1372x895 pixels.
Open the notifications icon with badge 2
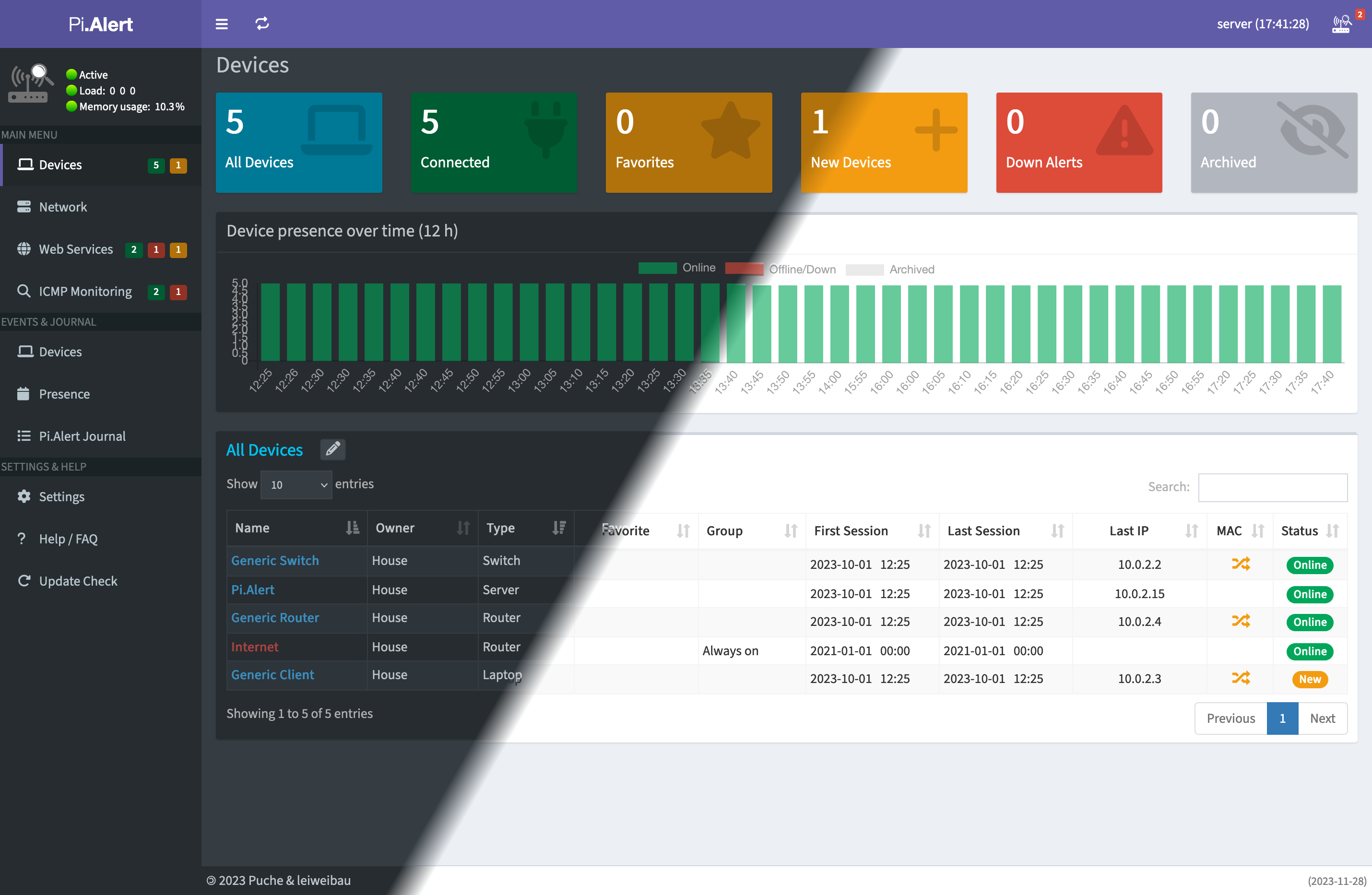click(x=1342, y=24)
